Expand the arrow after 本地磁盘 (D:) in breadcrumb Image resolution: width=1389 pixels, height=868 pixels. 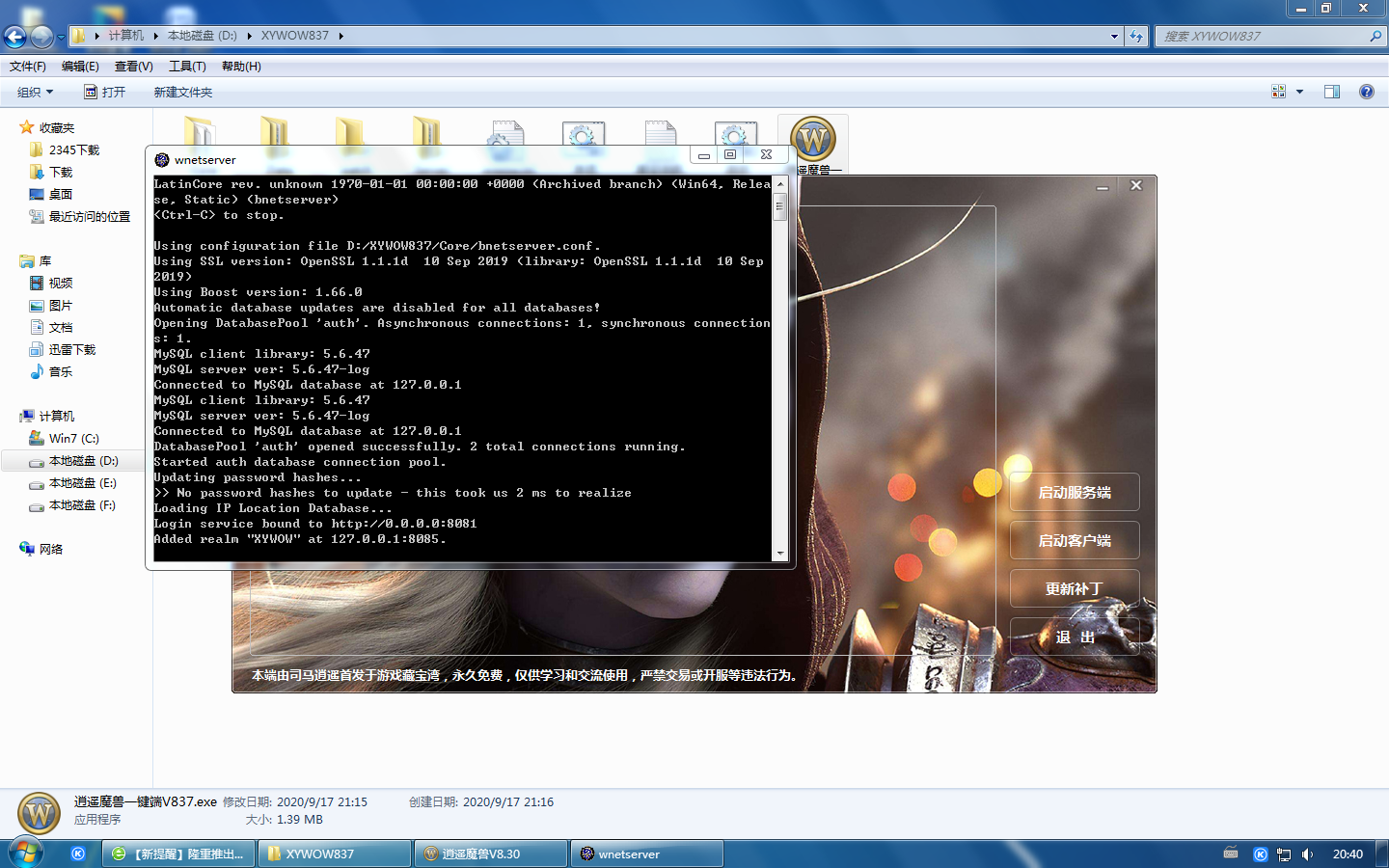[x=249, y=36]
